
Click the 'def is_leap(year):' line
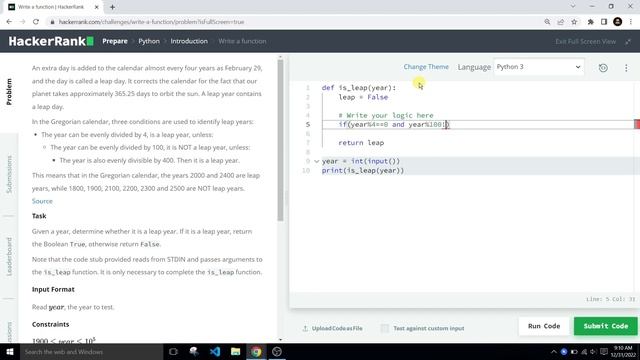[359, 88]
